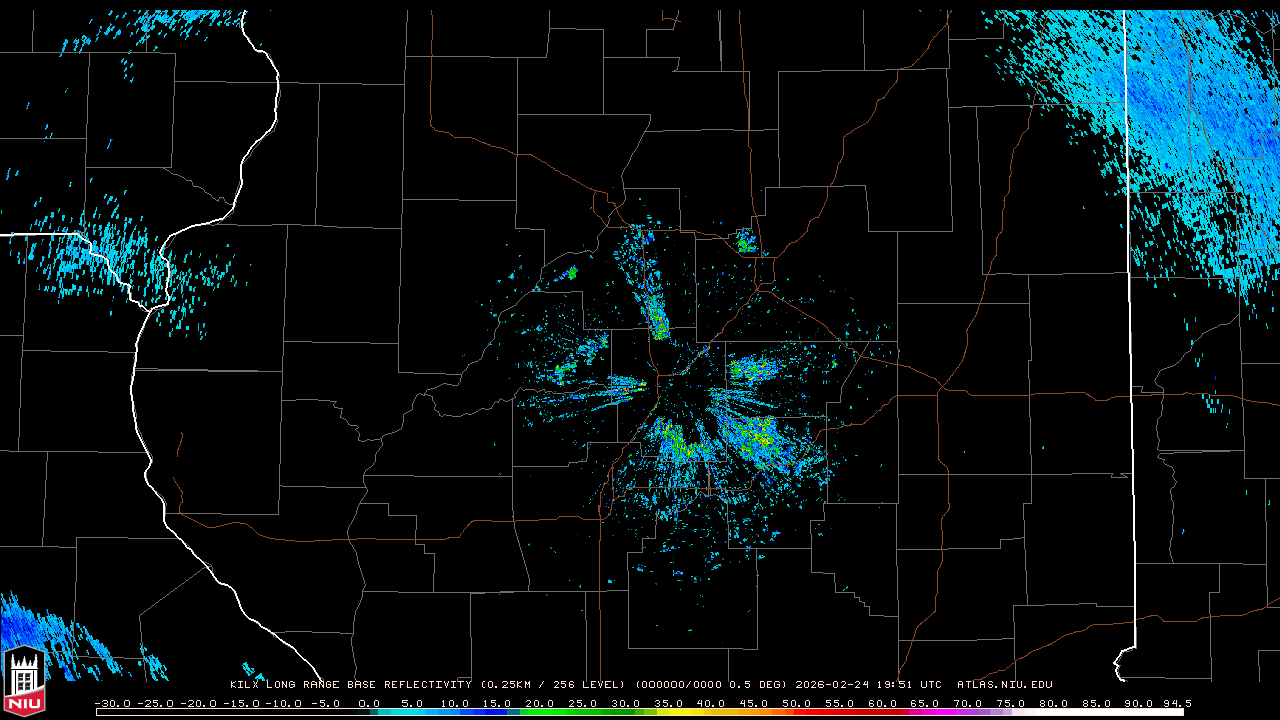The width and height of the screenshot is (1280, 720).
Task: Click the ATLAS.NIU.EDU text
Action: pos(1004,685)
